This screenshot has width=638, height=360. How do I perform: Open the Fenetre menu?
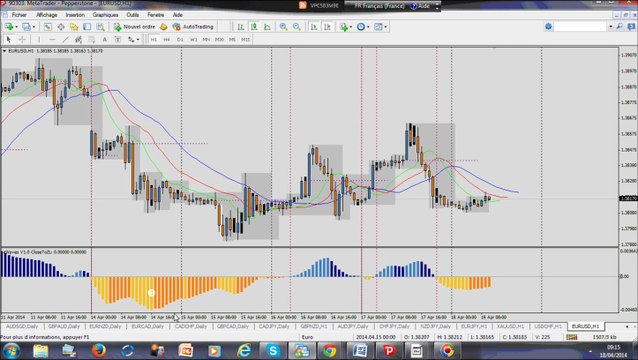tap(156, 15)
